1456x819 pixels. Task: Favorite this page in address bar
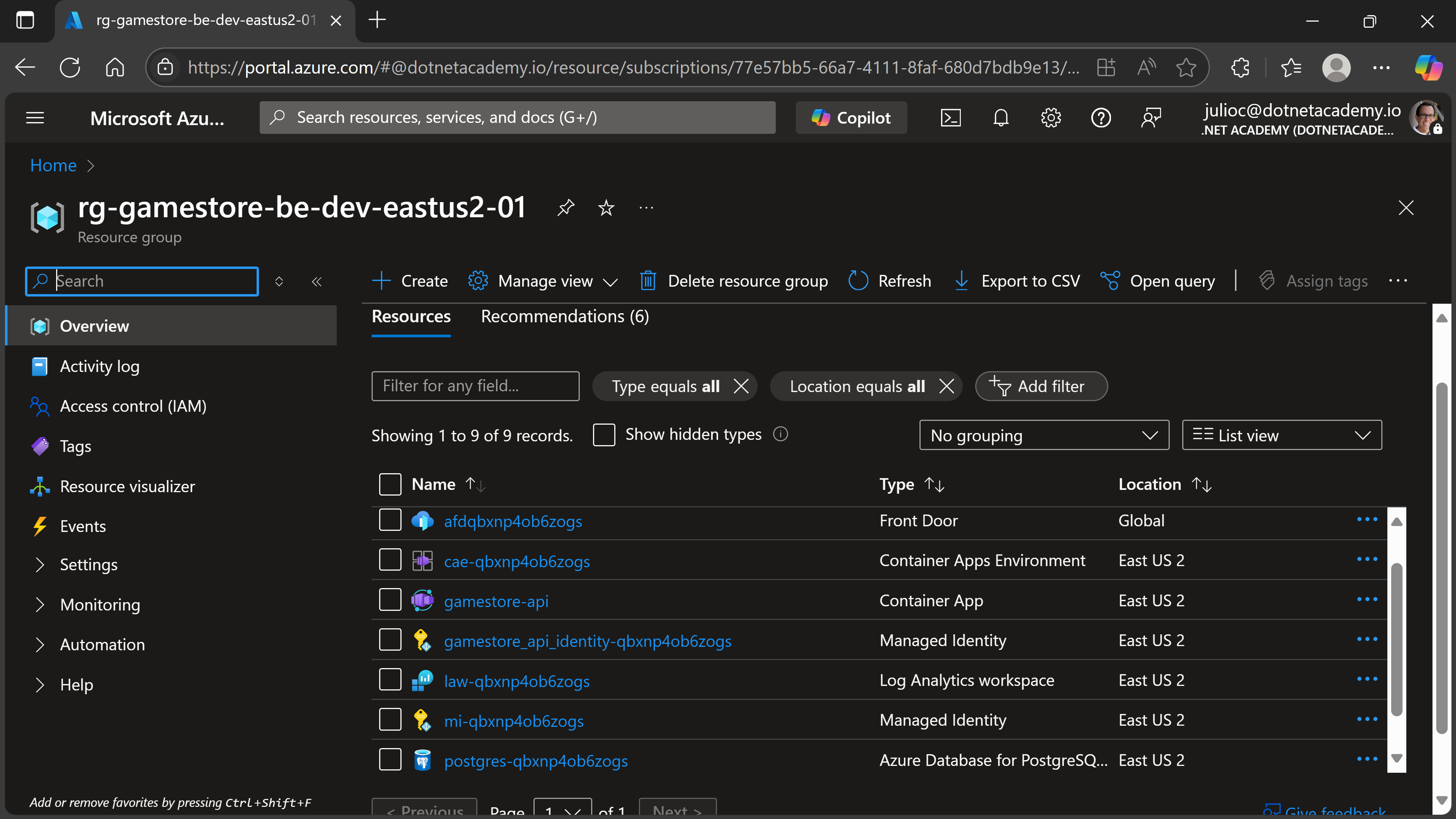click(x=1185, y=67)
